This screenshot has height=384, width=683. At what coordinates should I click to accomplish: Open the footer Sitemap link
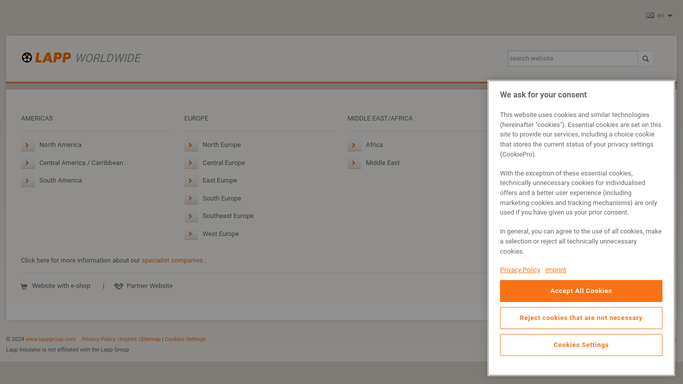click(x=150, y=339)
